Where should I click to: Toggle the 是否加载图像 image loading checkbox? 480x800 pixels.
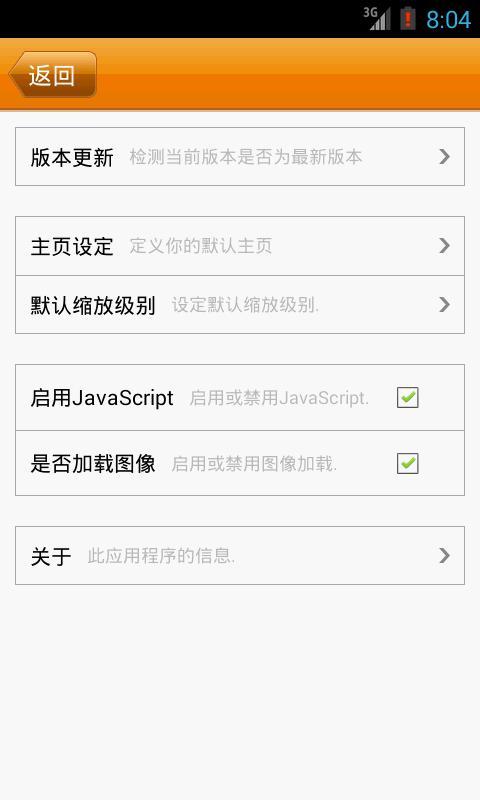408,463
